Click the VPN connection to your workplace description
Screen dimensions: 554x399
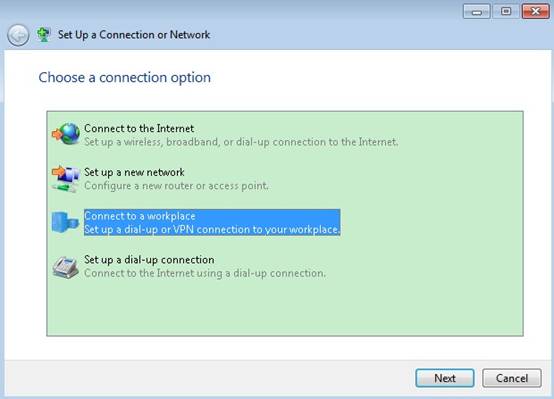click(212, 229)
